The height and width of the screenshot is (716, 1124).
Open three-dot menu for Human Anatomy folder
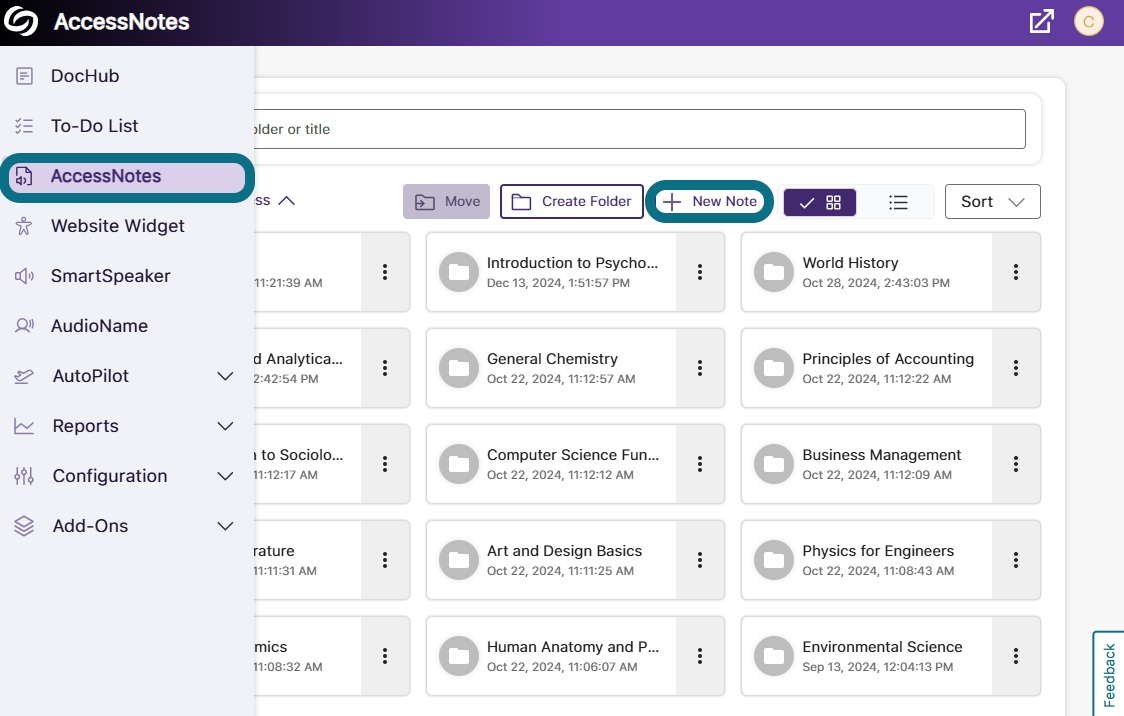pos(700,656)
